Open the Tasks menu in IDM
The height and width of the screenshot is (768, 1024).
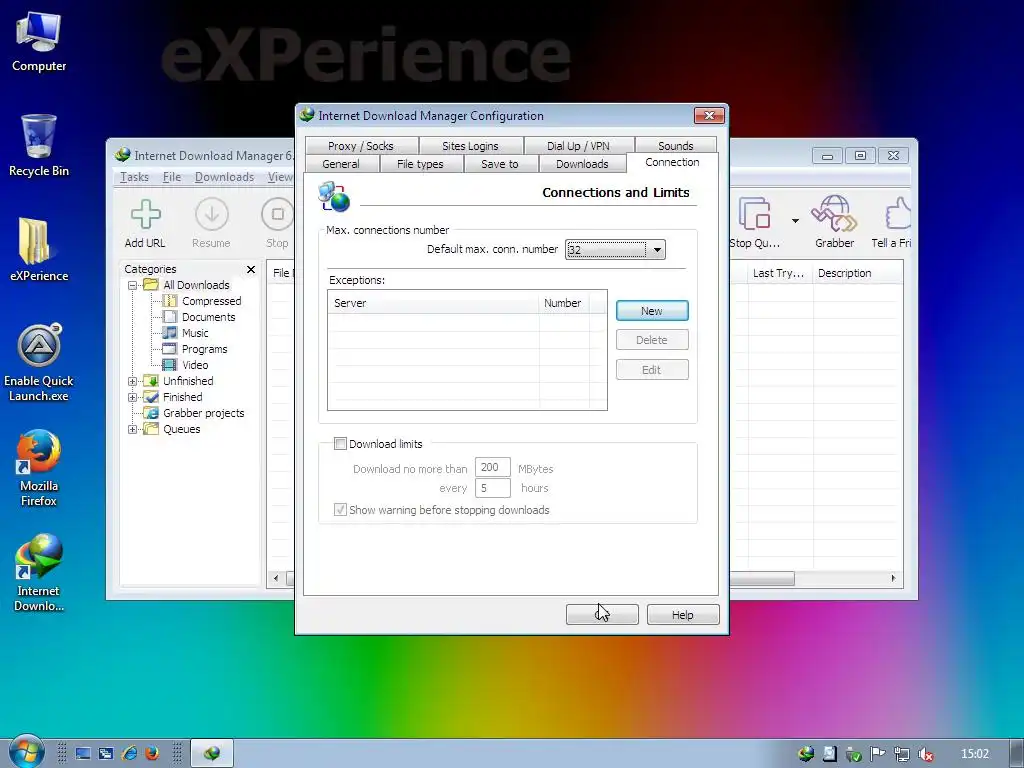[x=135, y=177]
